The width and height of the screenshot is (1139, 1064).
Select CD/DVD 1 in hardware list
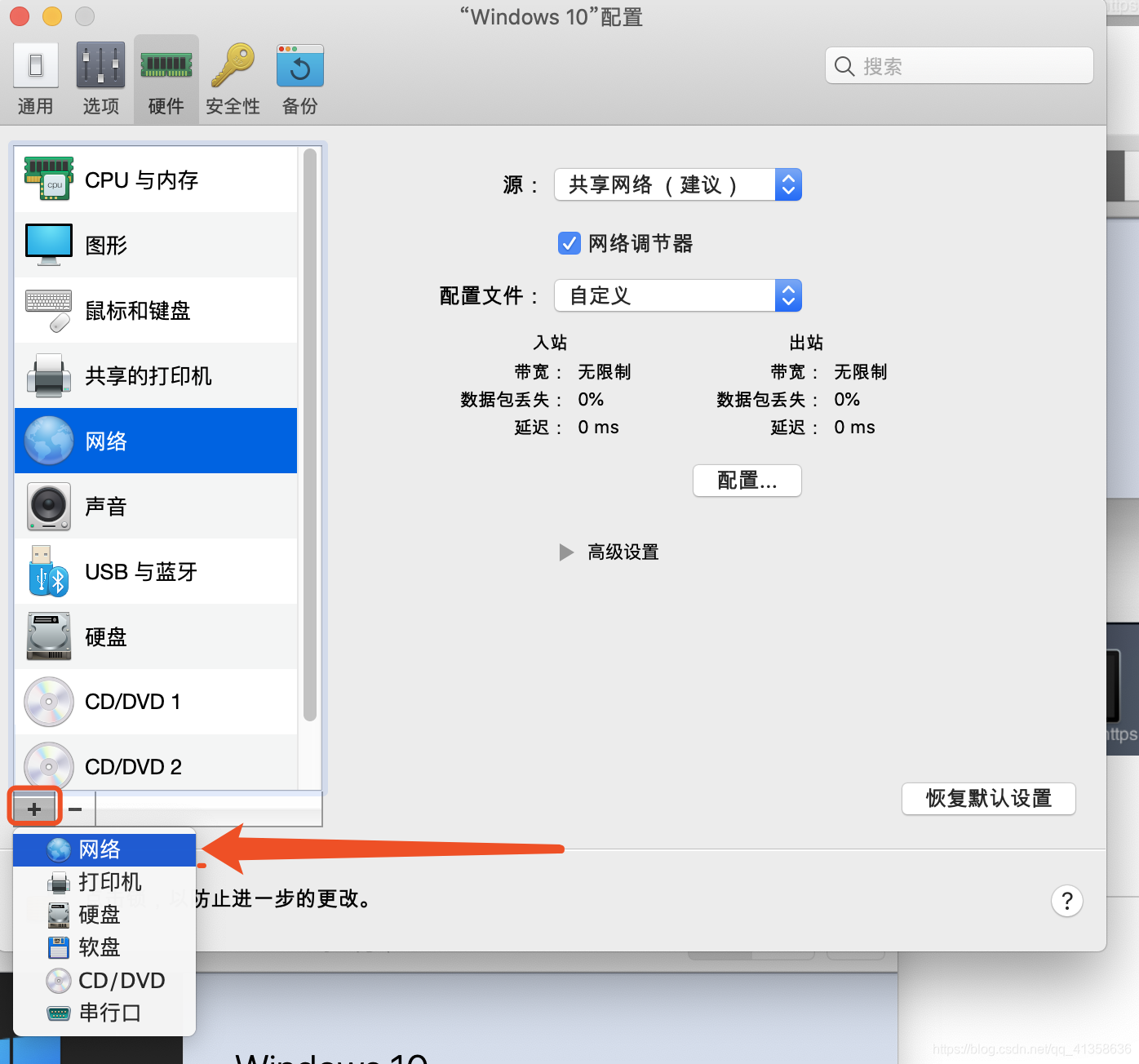click(x=156, y=702)
